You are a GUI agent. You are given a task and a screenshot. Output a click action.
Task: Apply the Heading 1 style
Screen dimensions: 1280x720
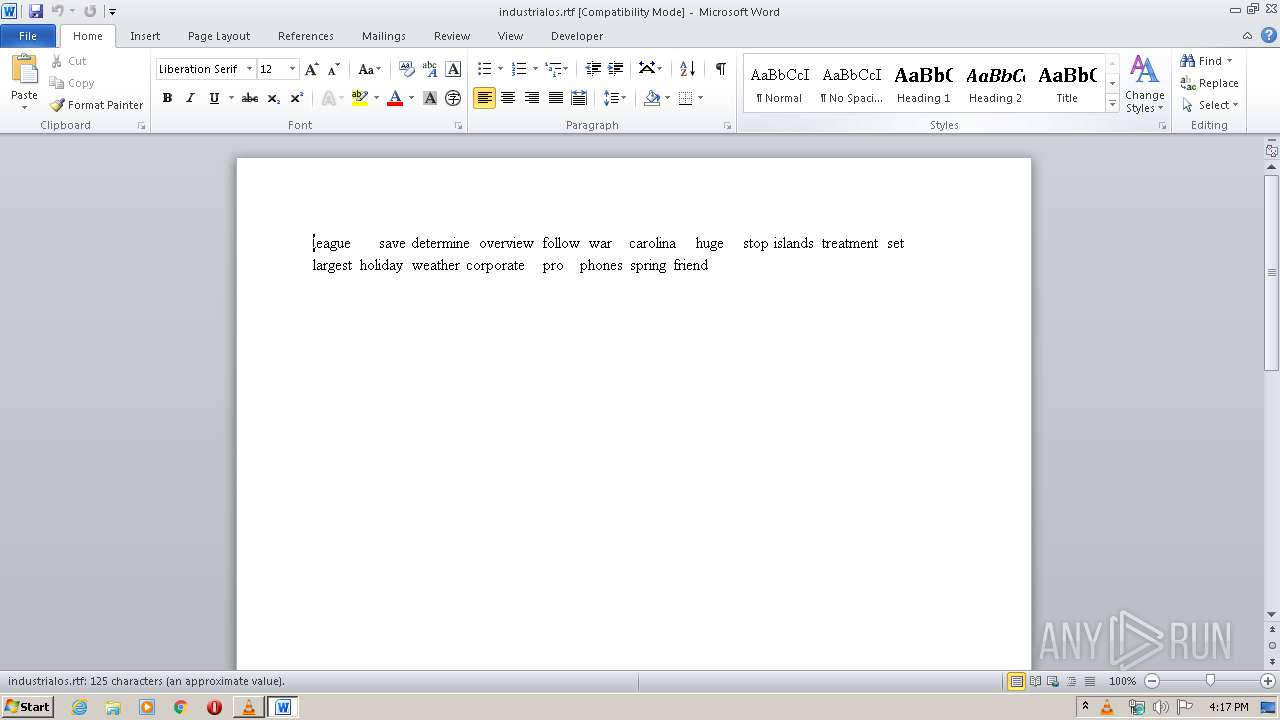point(923,83)
